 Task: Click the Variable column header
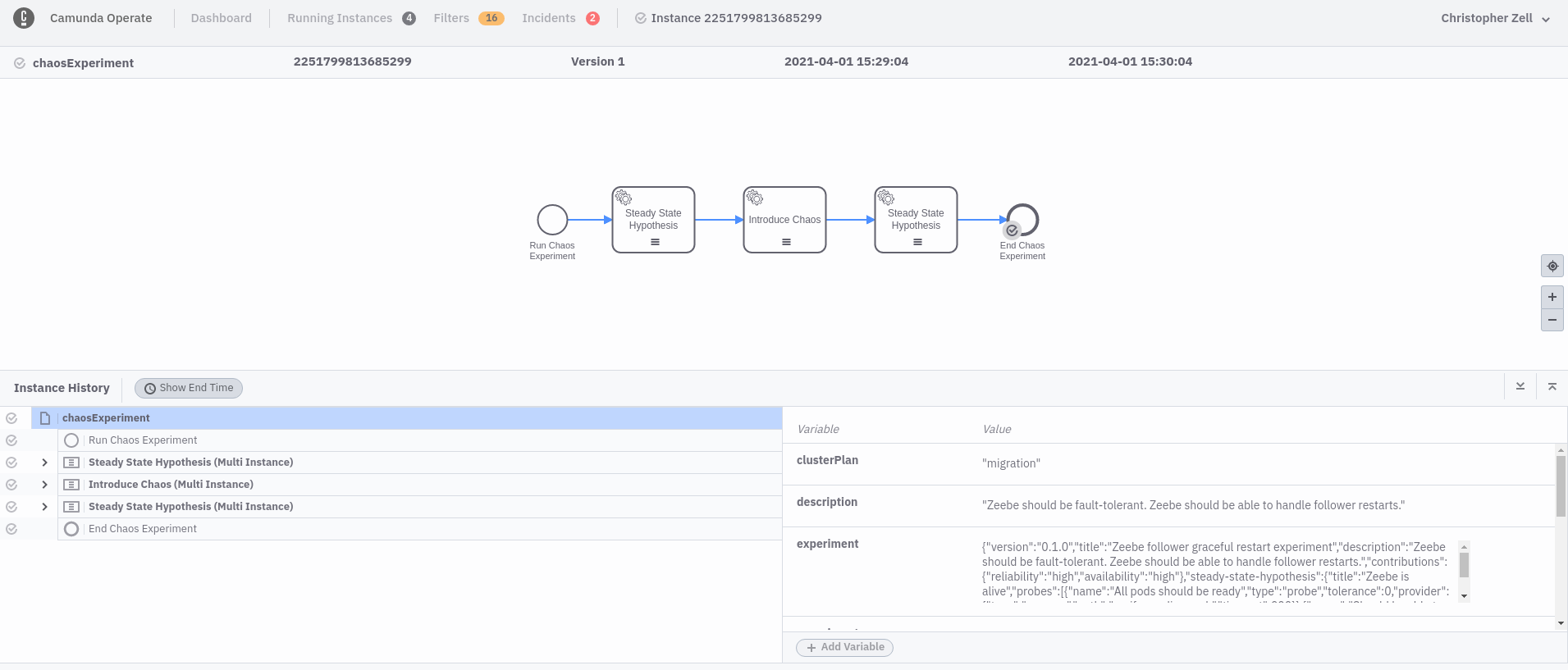[818, 429]
